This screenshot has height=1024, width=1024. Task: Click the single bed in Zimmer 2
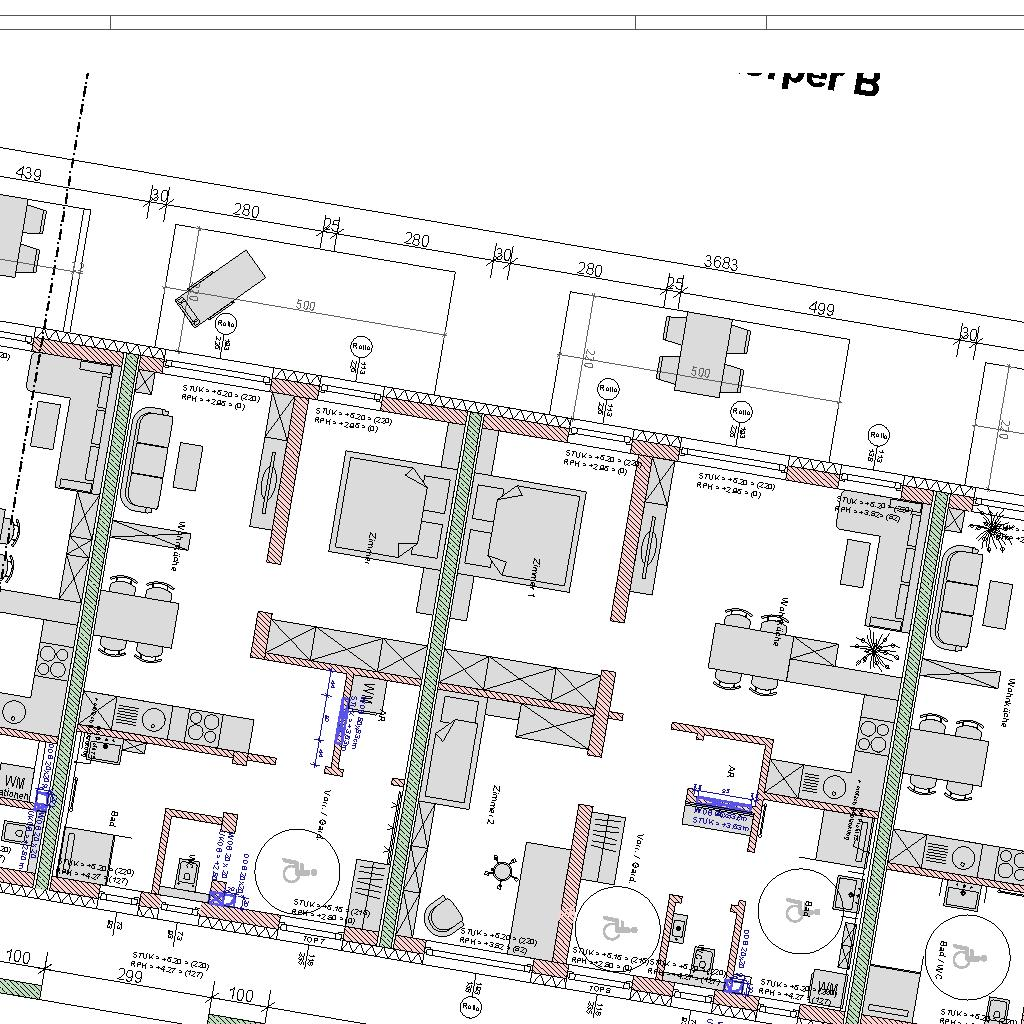click(453, 750)
